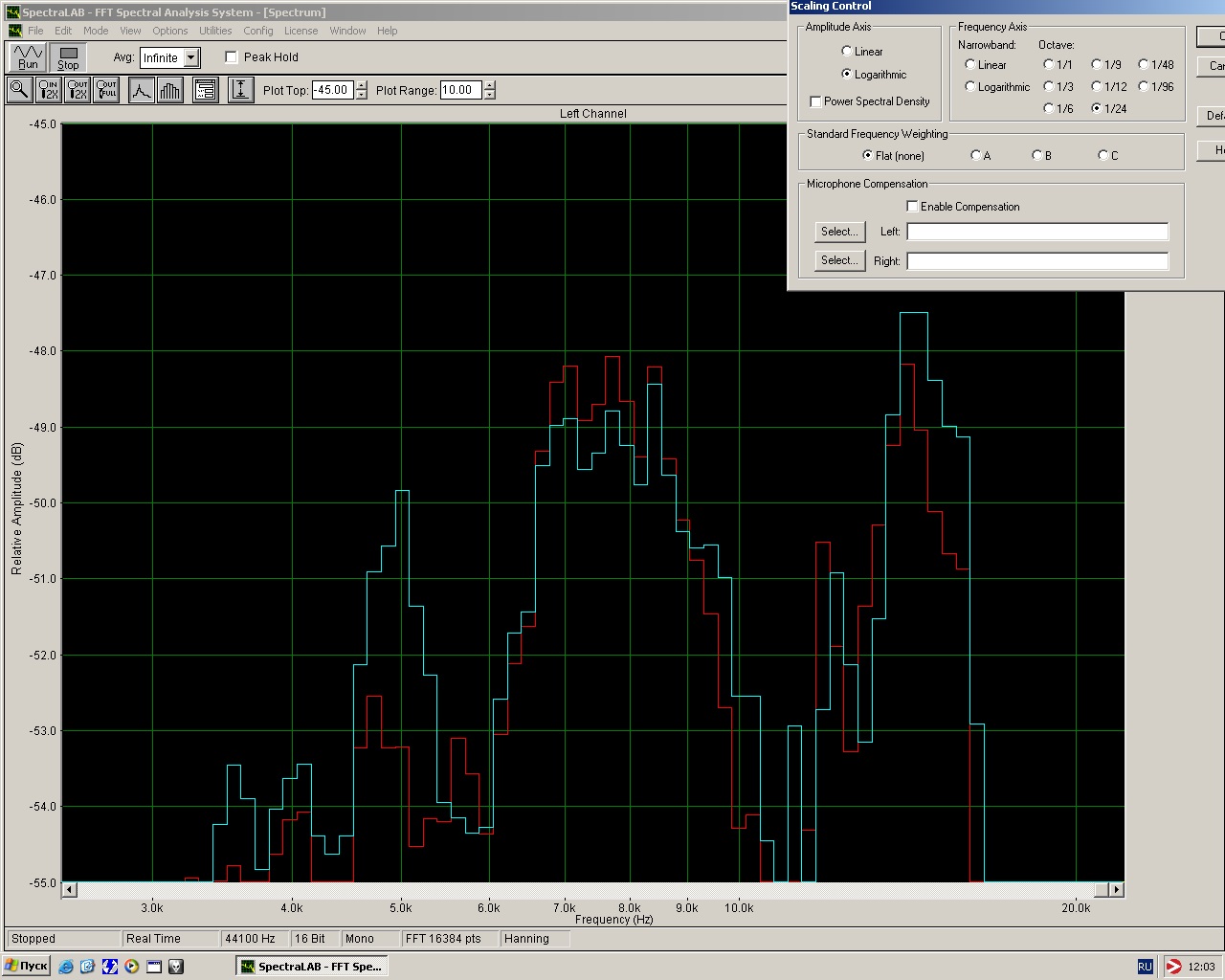Enable the Peak Hold checkbox

(x=232, y=57)
